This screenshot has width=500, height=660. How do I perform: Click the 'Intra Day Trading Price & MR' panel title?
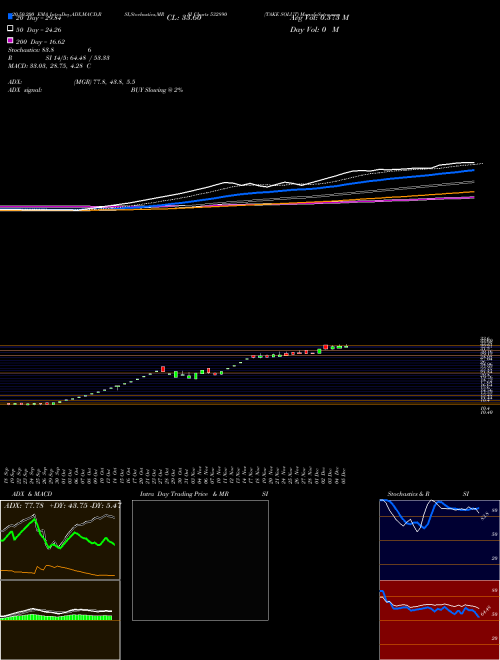point(184,494)
